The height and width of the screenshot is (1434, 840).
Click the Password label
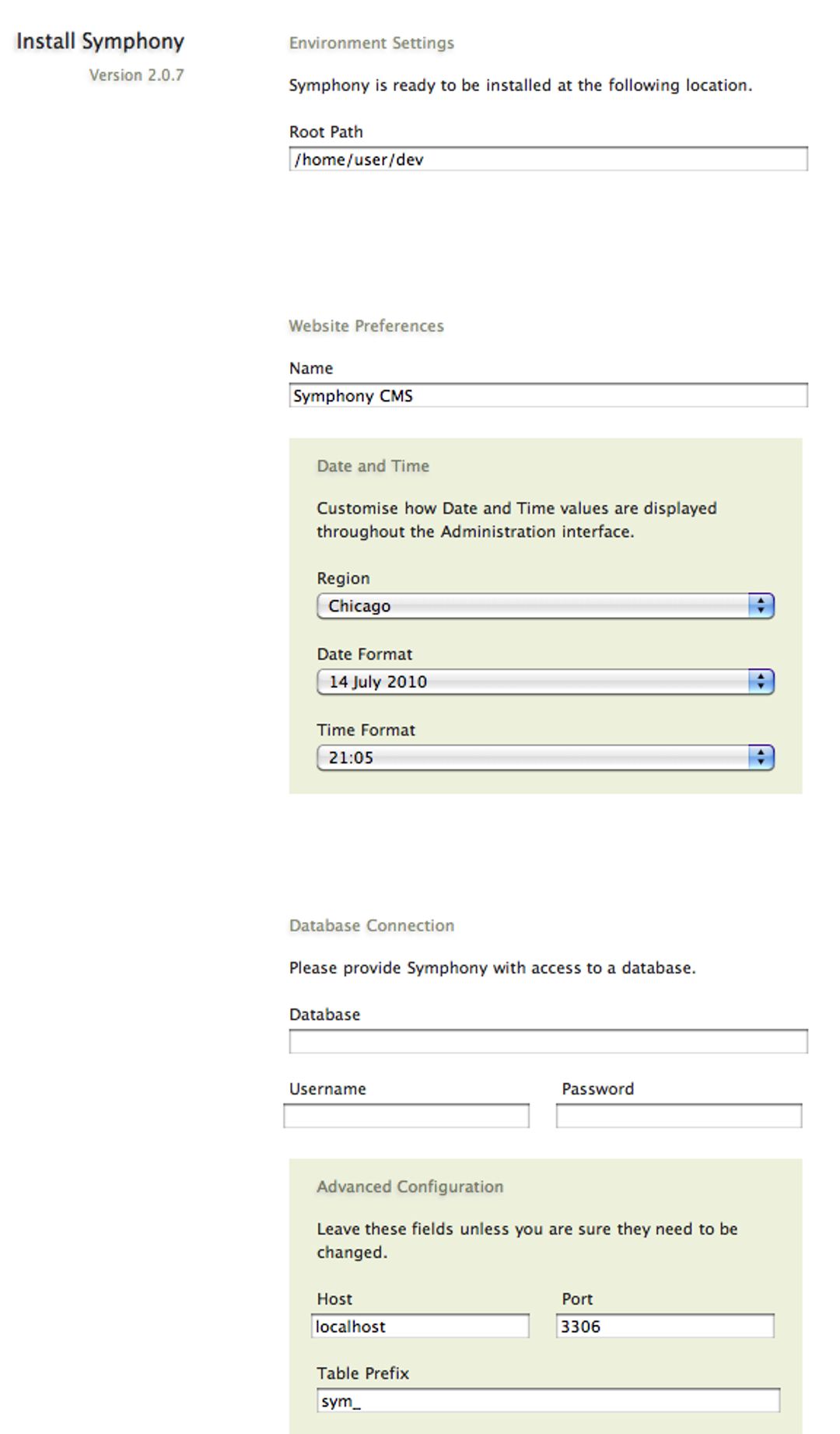click(x=597, y=1089)
